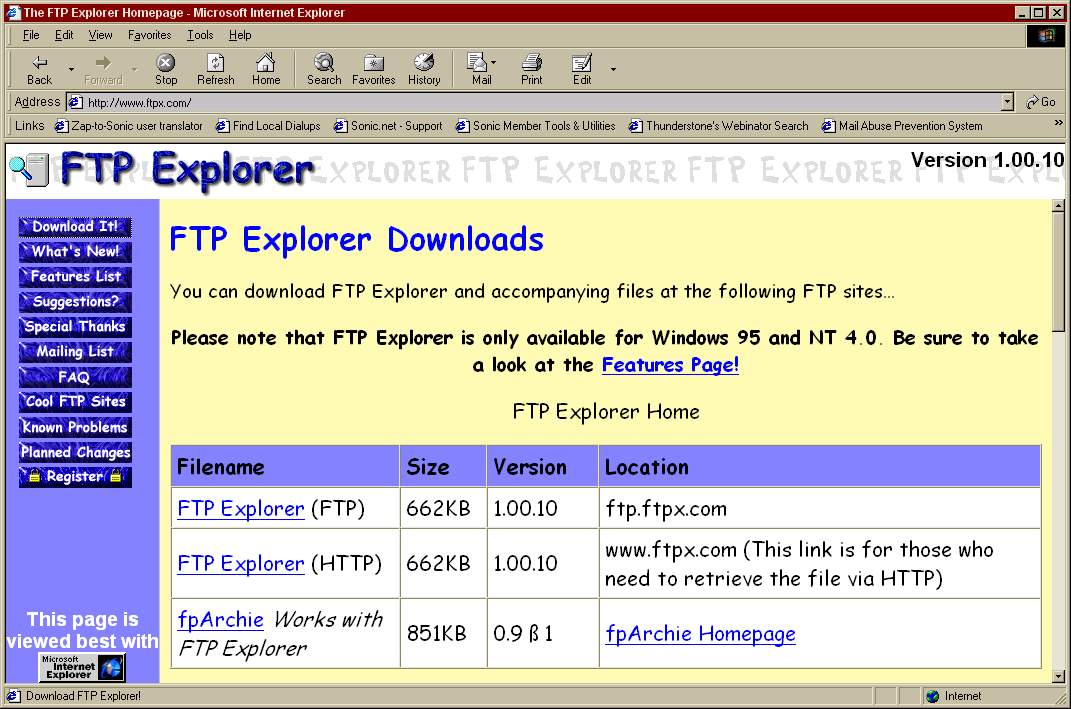Open the File menu

tap(31, 35)
